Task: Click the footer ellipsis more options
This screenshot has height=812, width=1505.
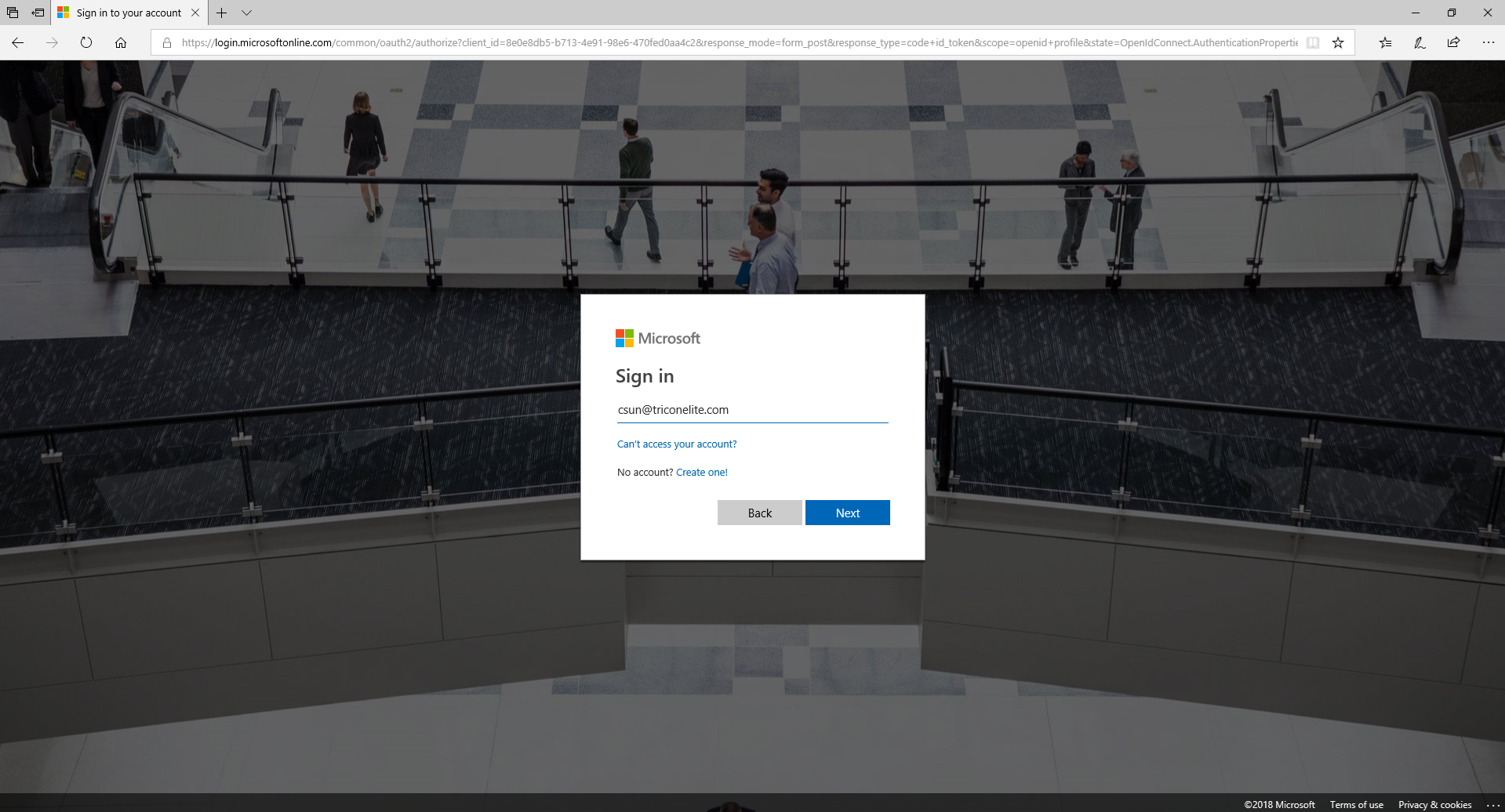Action: [x=1492, y=805]
